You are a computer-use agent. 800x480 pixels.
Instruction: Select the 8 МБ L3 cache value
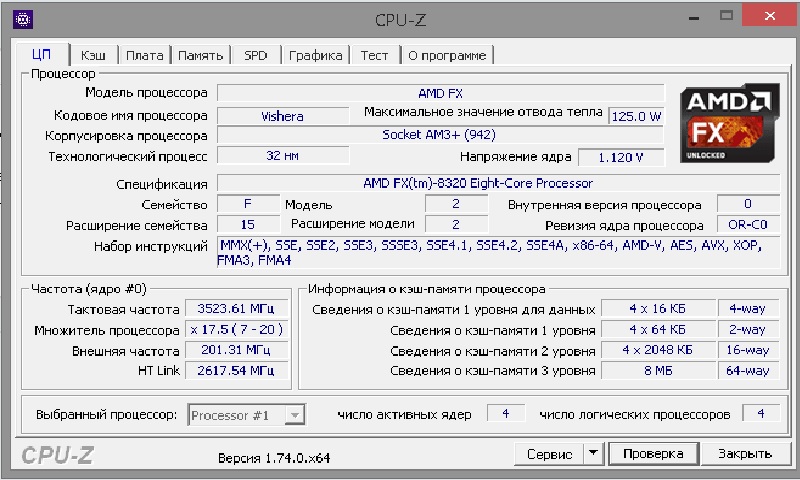[658, 371]
